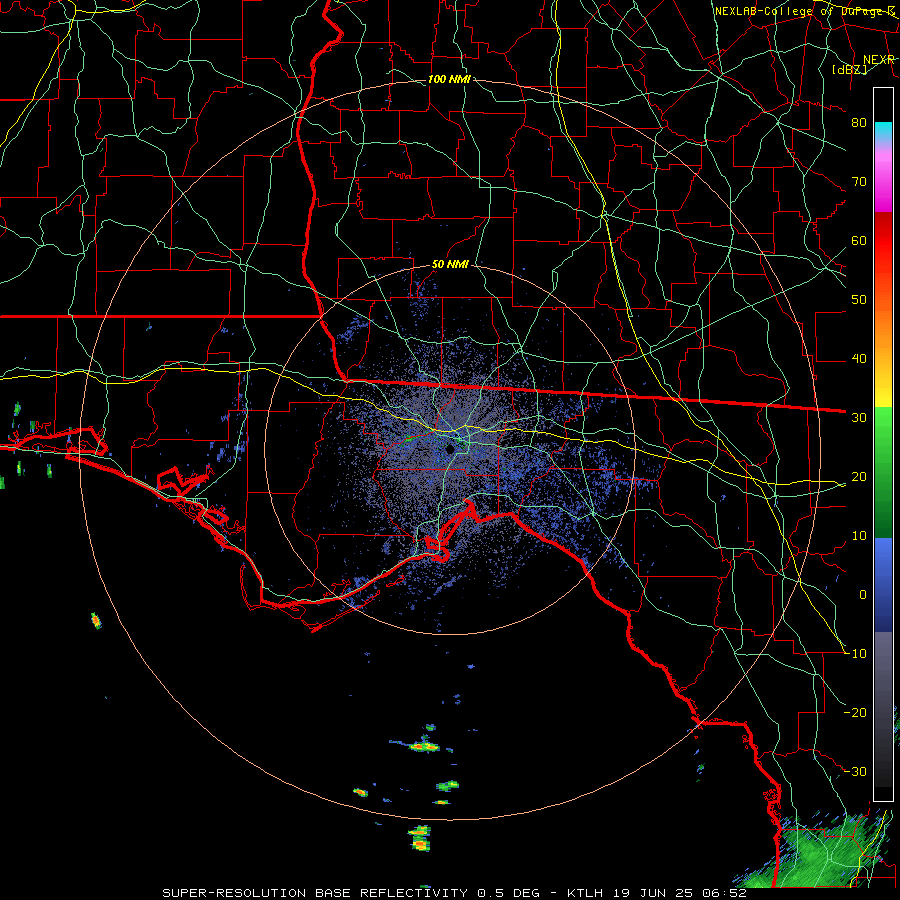Click the KTLH radar site marker dot
The image size is (900, 900).
coord(451,449)
